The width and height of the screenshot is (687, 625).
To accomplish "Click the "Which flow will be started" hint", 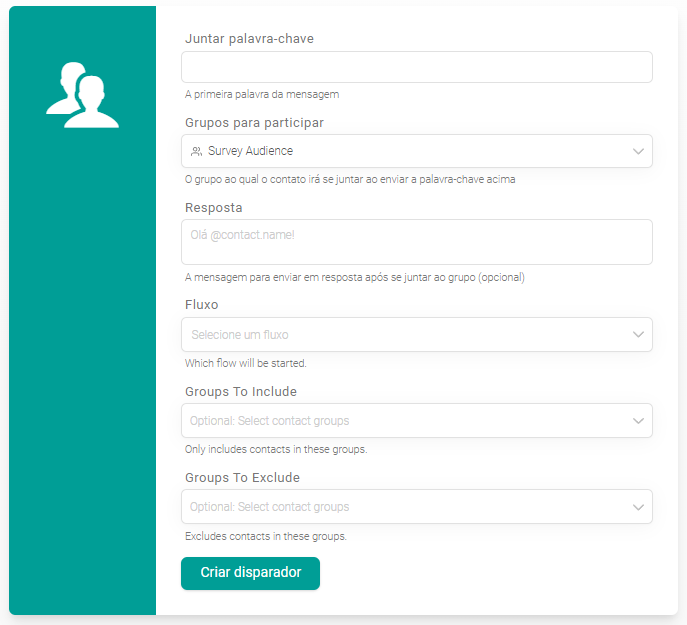I will tap(245, 363).
